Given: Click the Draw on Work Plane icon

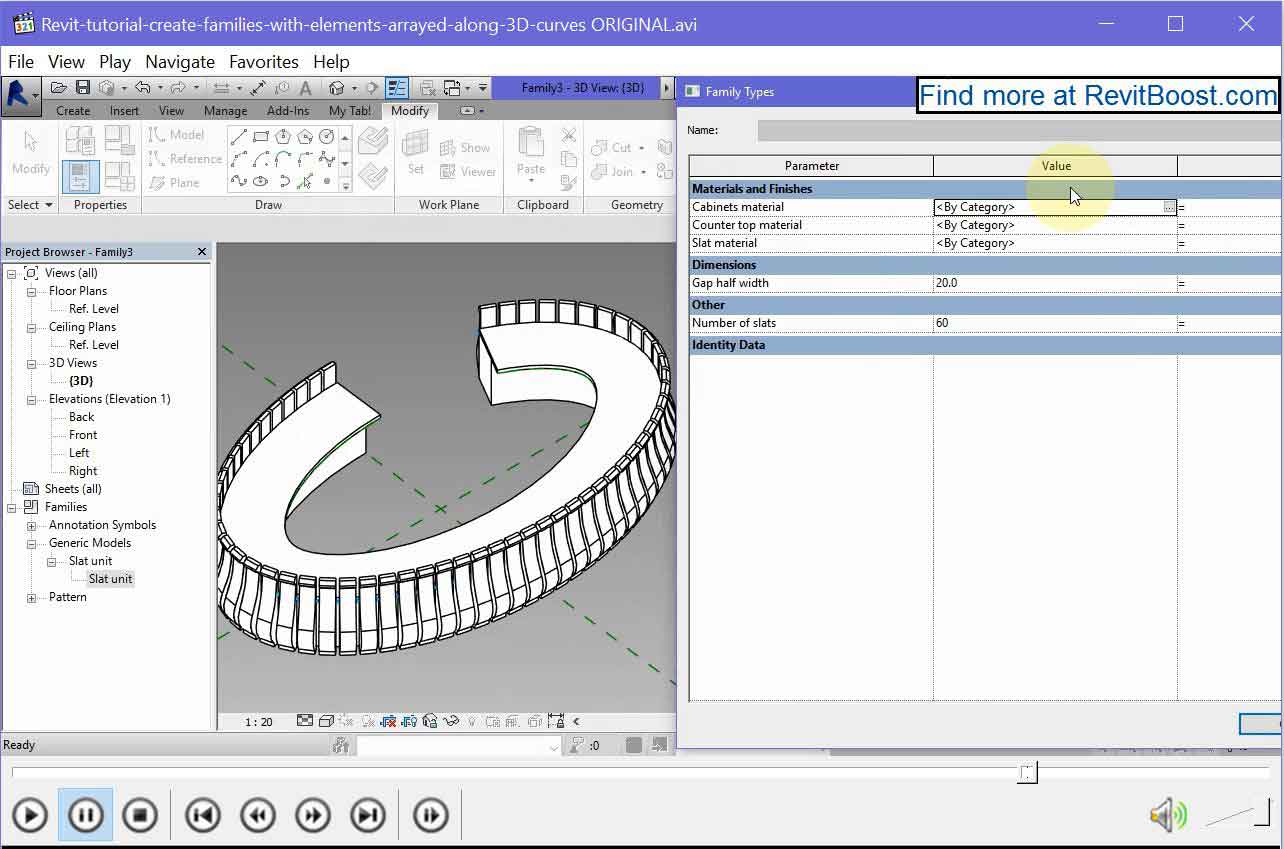Looking at the screenshot, I should click(373, 176).
